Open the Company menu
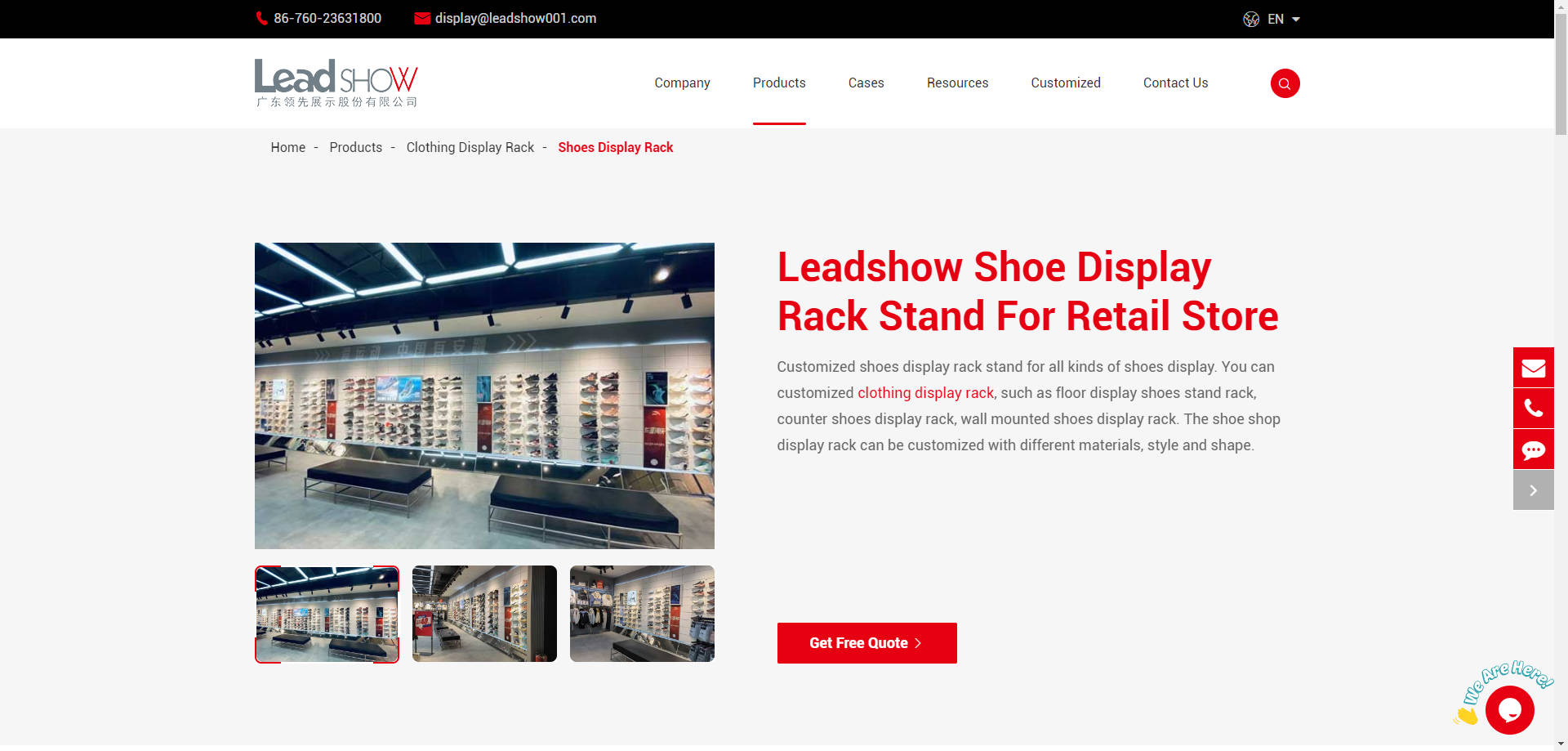This screenshot has height=751, width=1568. (x=682, y=83)
